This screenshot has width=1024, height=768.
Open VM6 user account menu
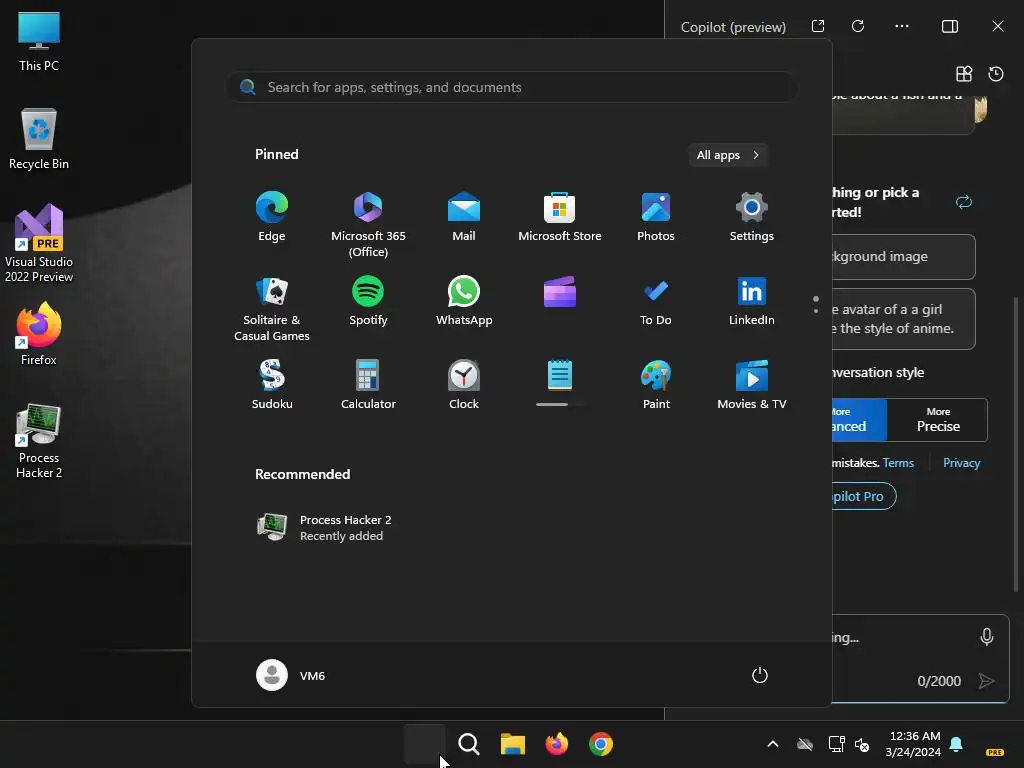tap(291, 675)
